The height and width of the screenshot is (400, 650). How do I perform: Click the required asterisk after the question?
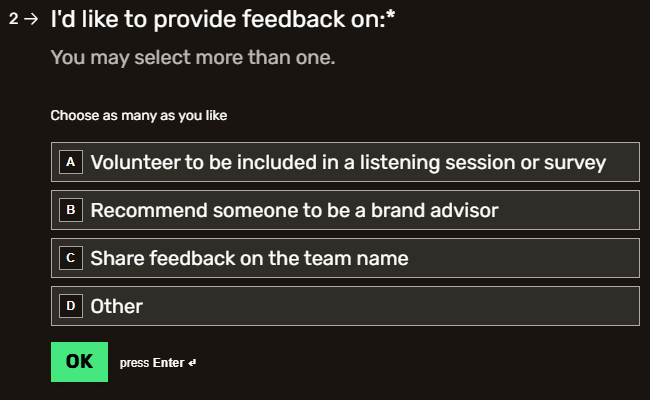[391, 18]
